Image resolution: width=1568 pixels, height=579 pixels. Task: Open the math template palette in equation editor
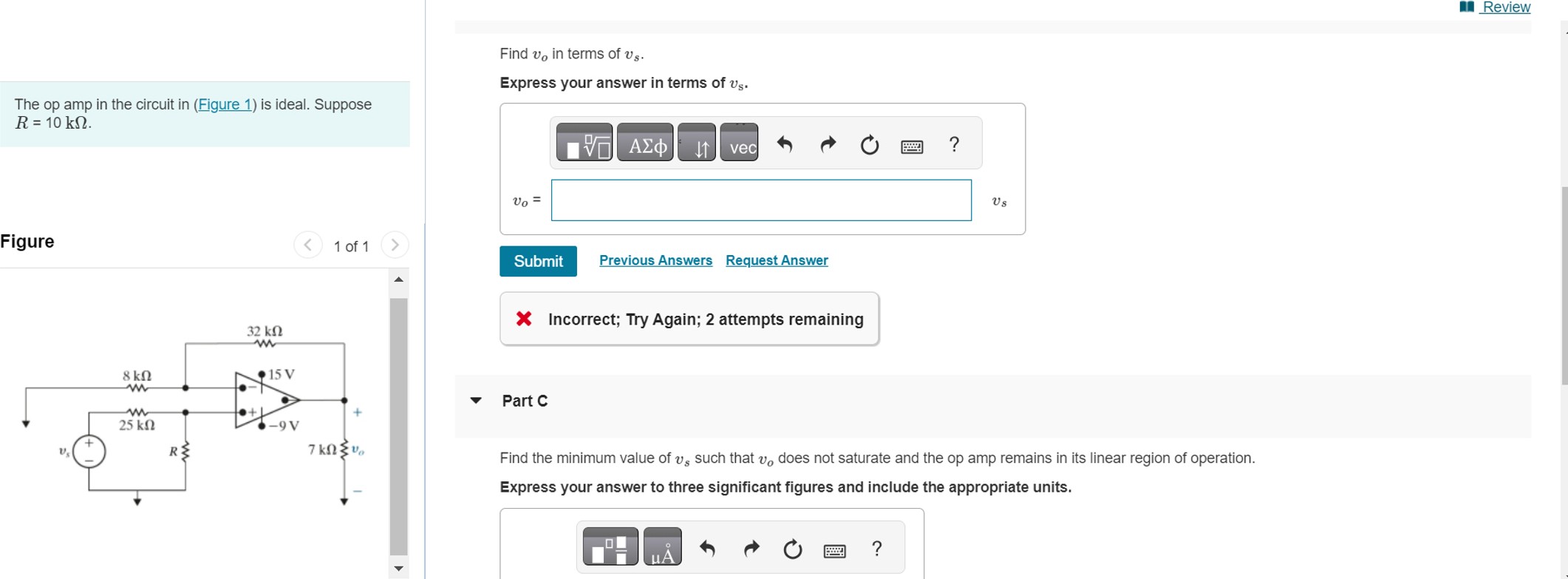[584, 143]
